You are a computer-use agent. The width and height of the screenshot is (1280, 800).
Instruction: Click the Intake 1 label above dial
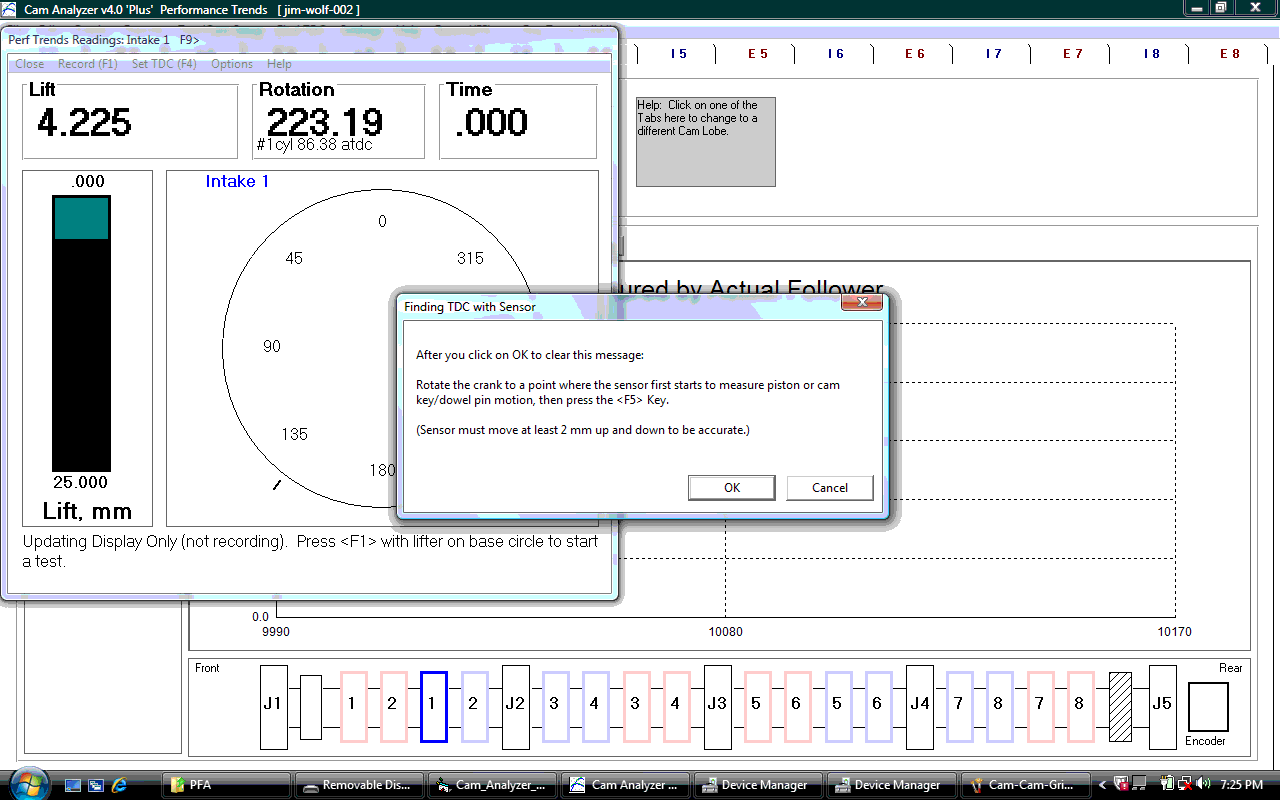[237, 181]
